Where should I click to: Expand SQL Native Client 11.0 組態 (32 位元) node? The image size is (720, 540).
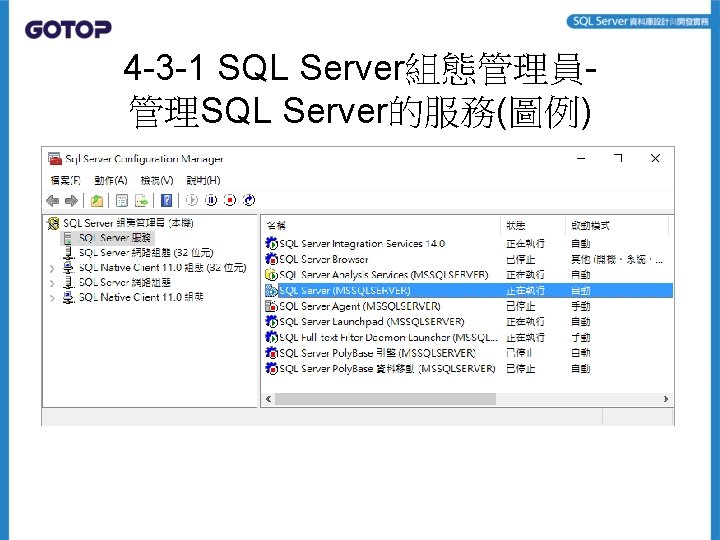click(x=52, y=269)
